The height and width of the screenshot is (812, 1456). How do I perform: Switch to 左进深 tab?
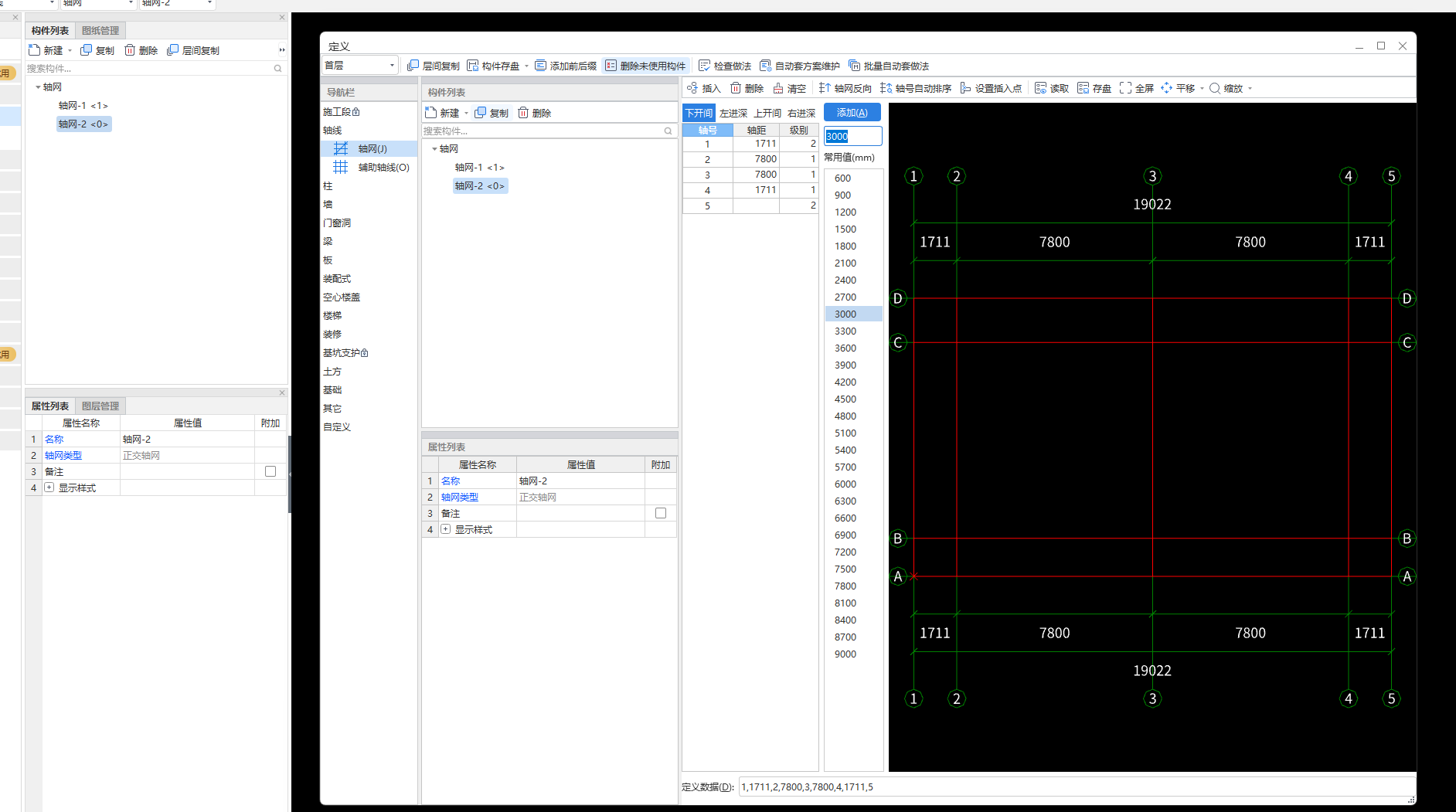[733, 113]
